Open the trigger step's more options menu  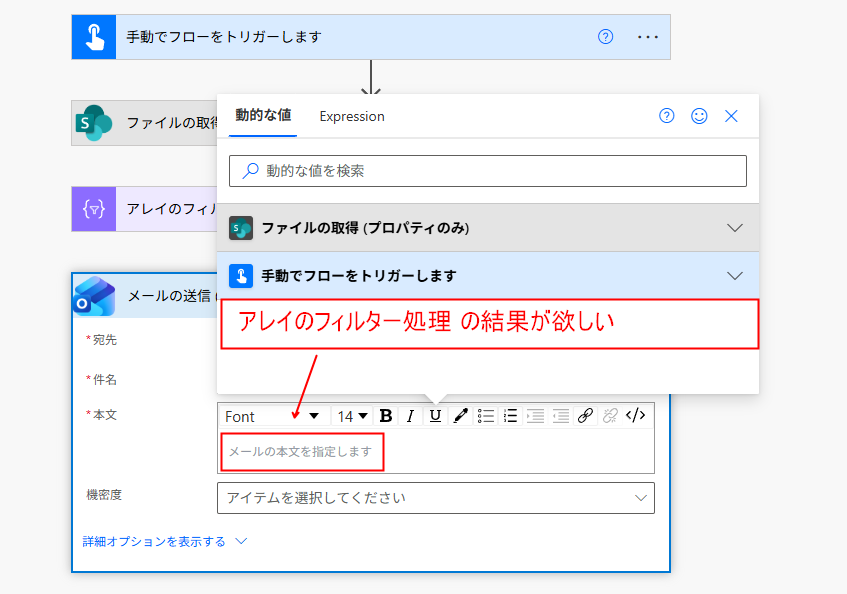click(x=648, y=37)
